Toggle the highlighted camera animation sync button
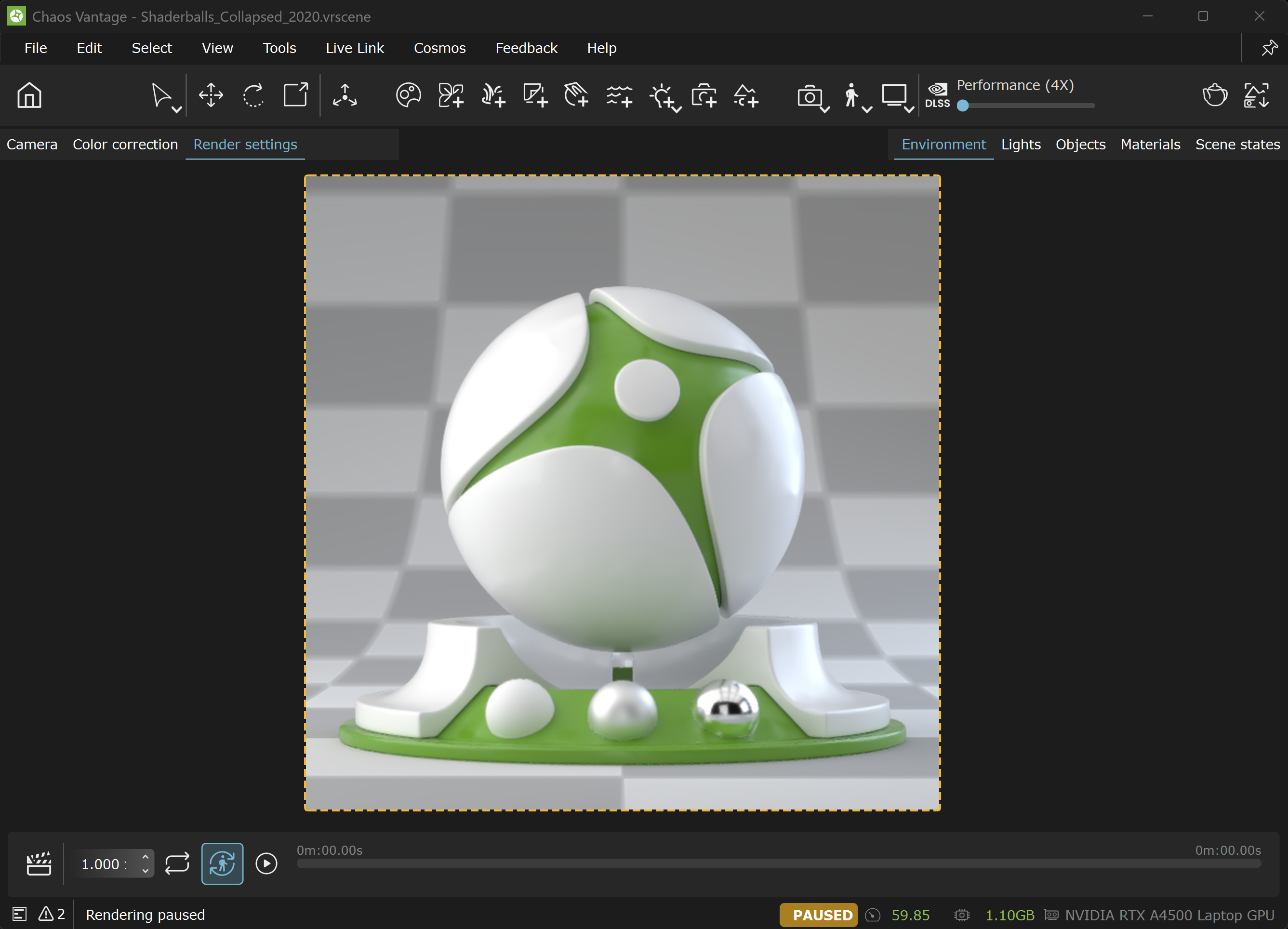This screenshot has width=1288, height=929. (x=222, y=863)
